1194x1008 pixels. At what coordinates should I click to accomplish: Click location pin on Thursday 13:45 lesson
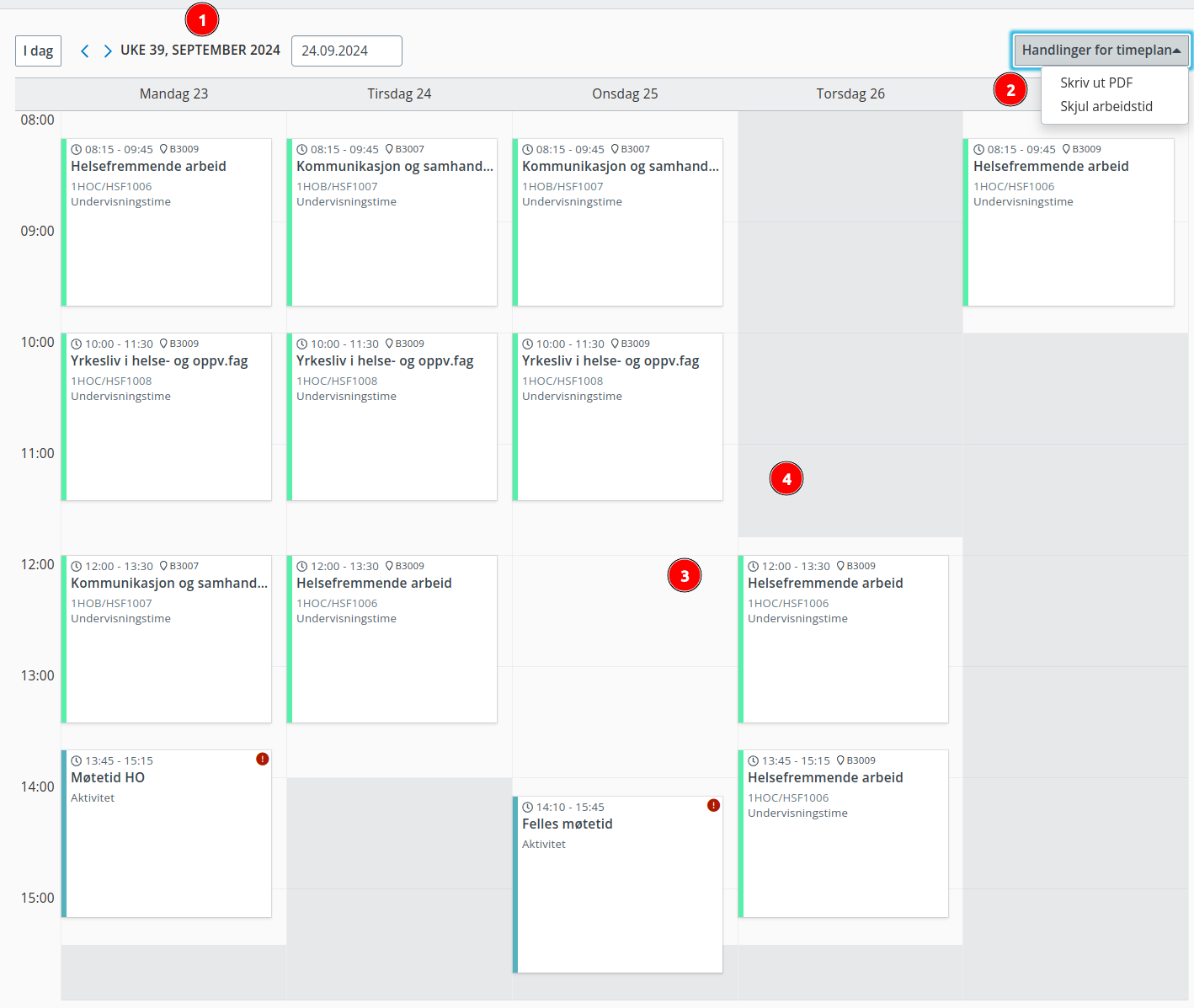pyautogui.click(x=841, y=760)
